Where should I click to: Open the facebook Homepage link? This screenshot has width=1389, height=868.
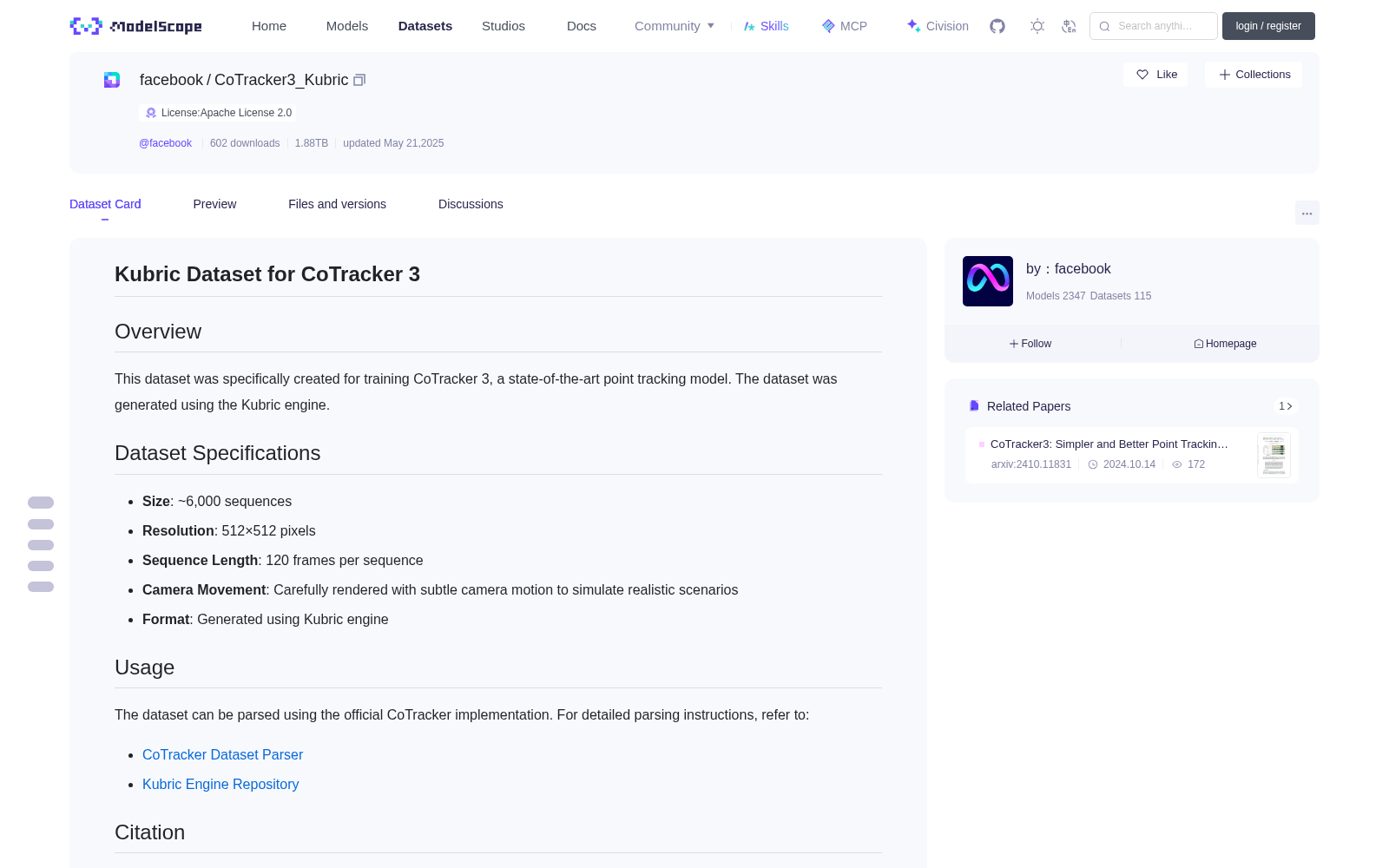(1225, 344)
